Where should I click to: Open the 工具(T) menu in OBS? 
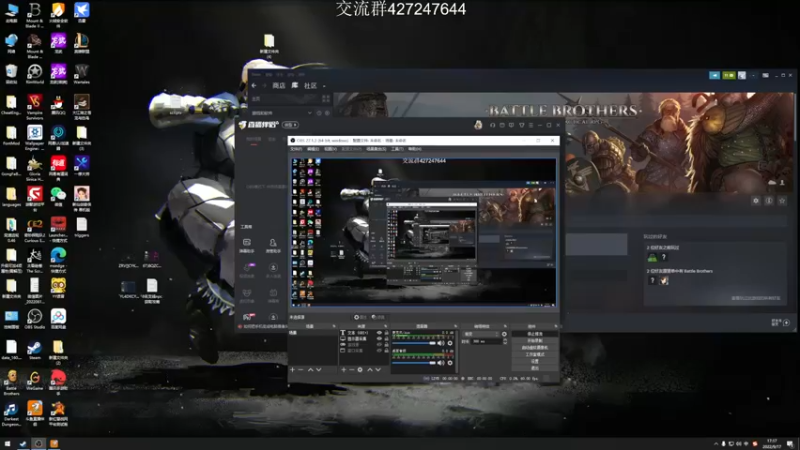pos(397,149)
